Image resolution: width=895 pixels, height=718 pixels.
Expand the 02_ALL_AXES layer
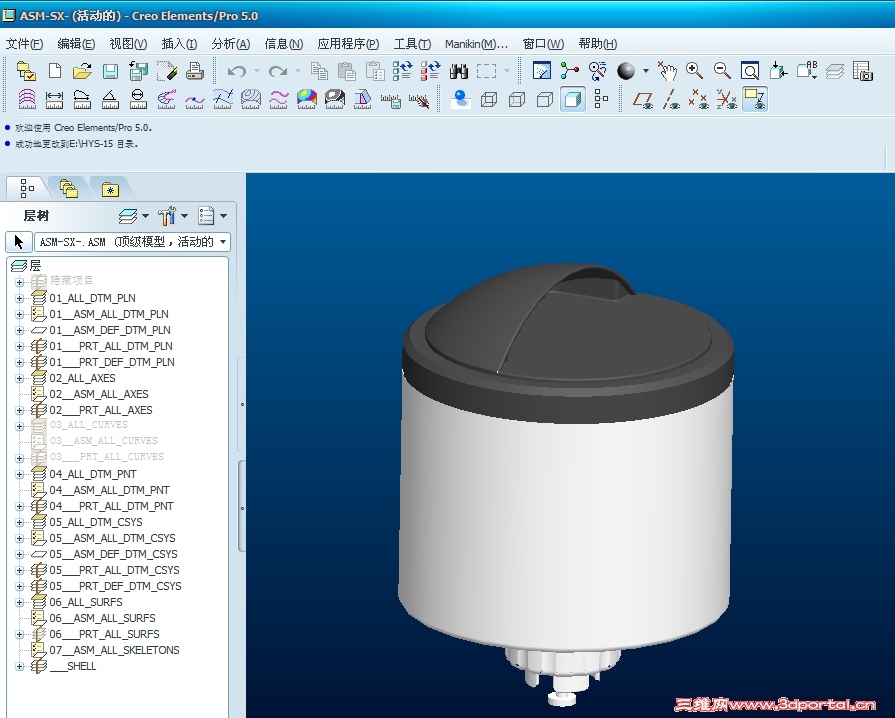tap(19, 378)
